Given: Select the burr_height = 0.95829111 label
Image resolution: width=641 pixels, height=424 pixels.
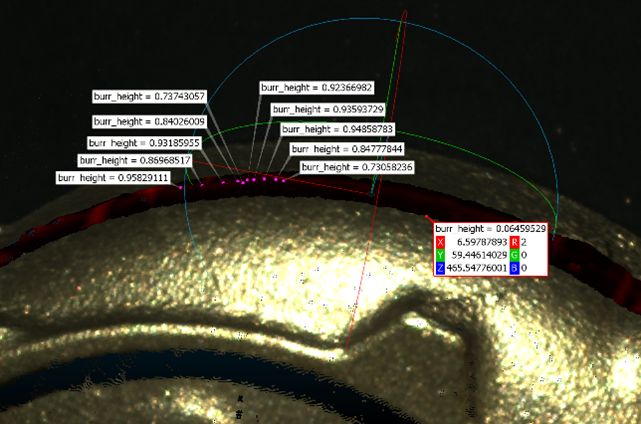Looking at the screenshot, I should (113, 178).
